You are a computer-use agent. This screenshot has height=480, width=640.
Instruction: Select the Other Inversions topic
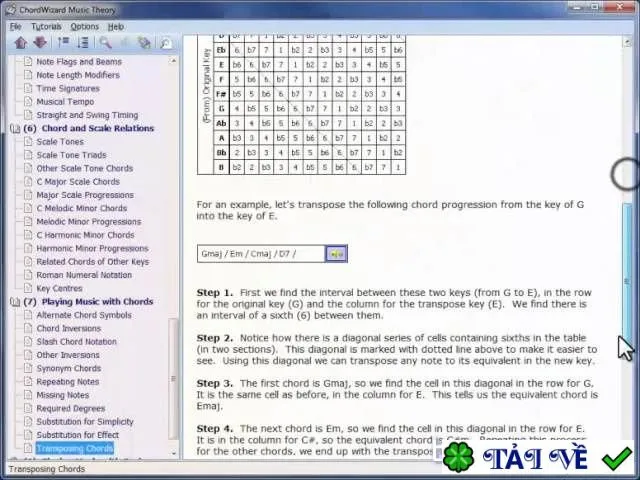(x=68, y=355)
